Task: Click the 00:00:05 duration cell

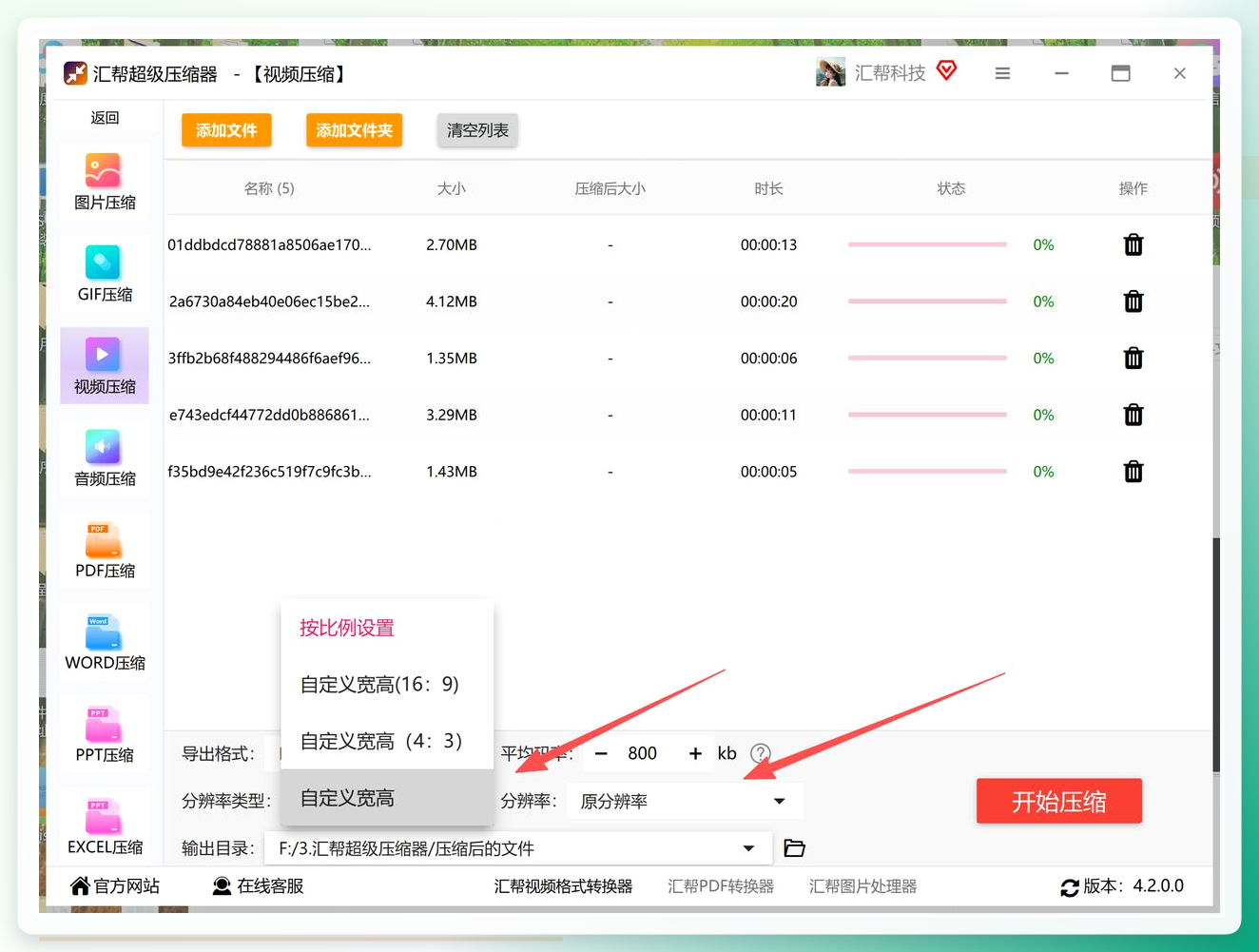Action: click(x=768, y=472)
